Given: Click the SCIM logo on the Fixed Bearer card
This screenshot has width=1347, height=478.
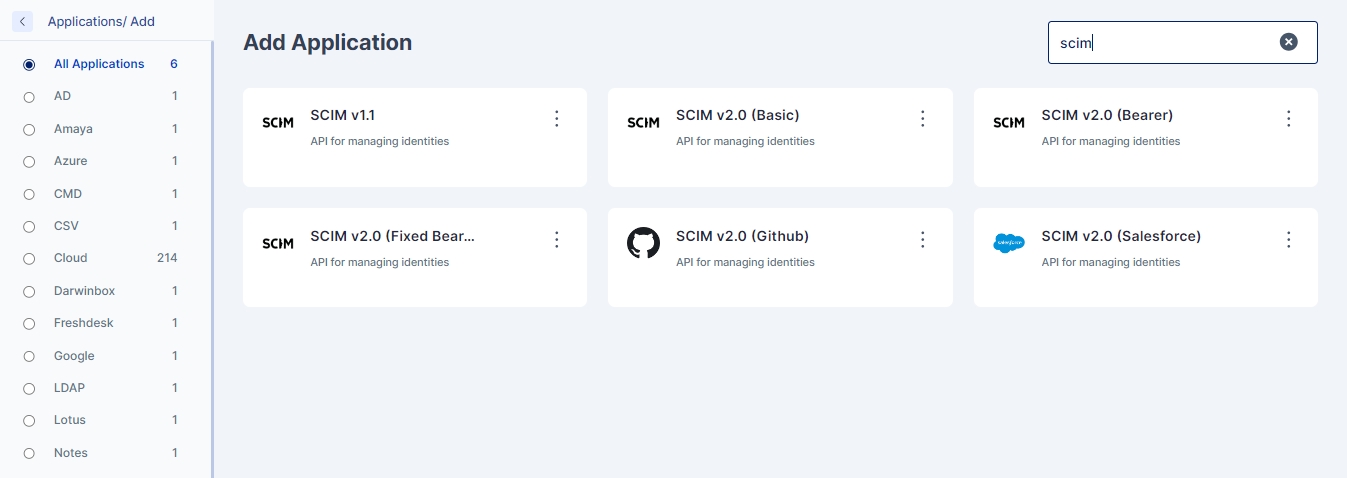Looking at the screenshot, I should tap(278, 243).
